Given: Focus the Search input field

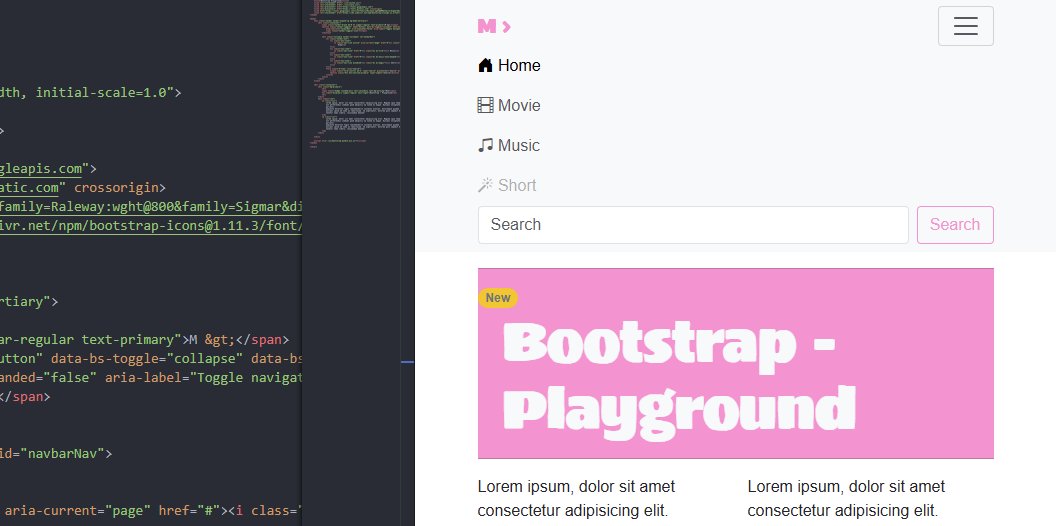Looking at the screenshot, I should (693, 225).
